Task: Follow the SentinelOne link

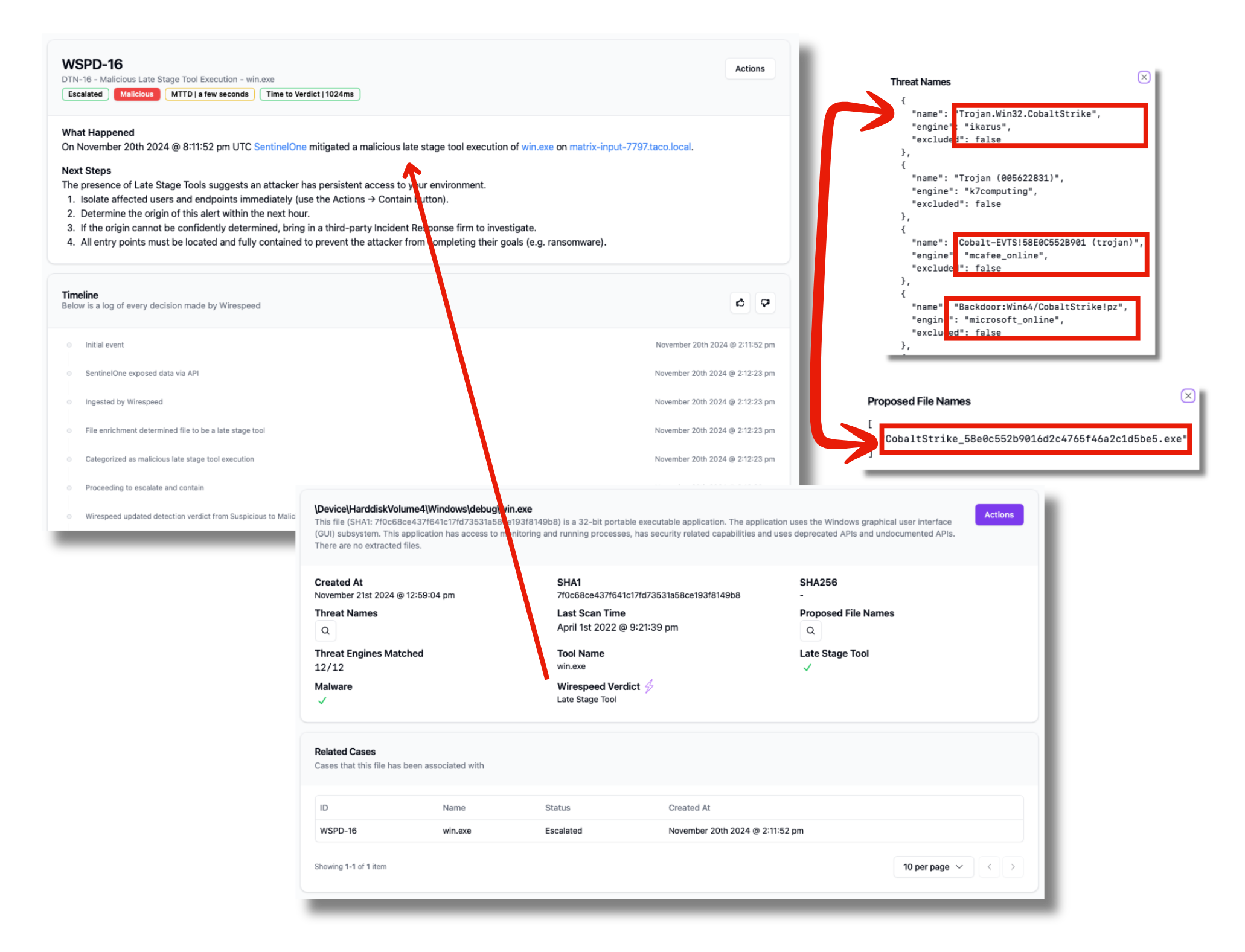Action: click(x=280, y=147)
